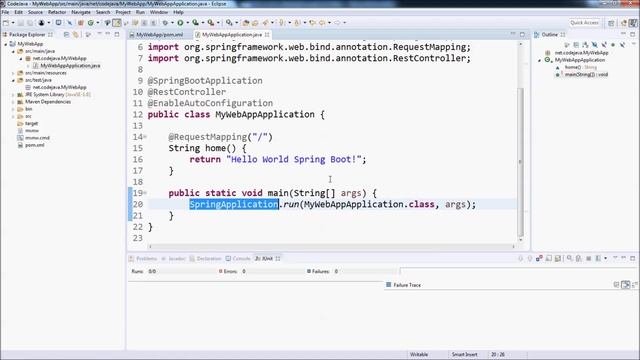Click the Run with Coverage toolbar icon
Image resolution: width=640 pixels, height=360 pixels.
pyautogui.click(x=196, y=23)
